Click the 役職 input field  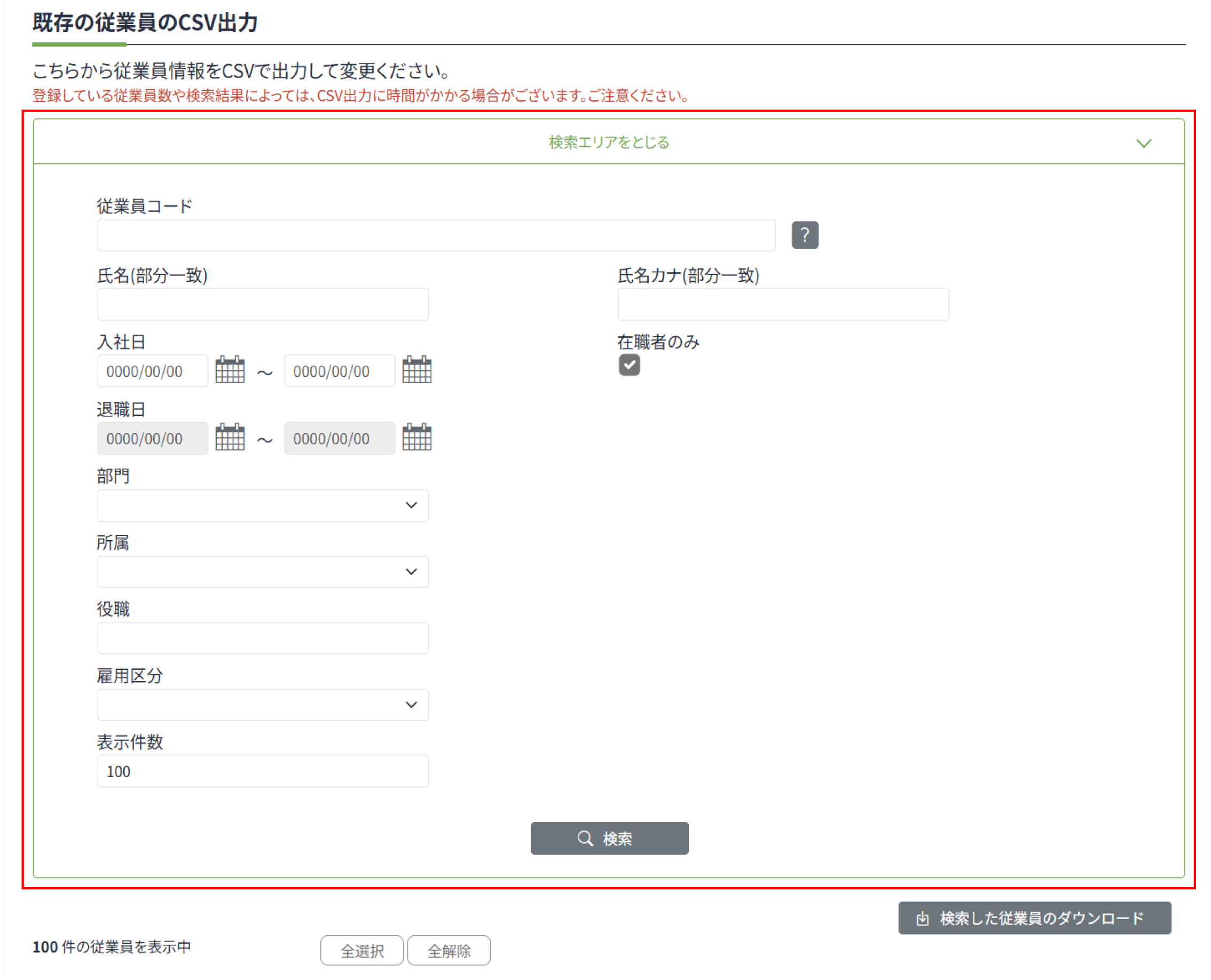tap(263, 638)
